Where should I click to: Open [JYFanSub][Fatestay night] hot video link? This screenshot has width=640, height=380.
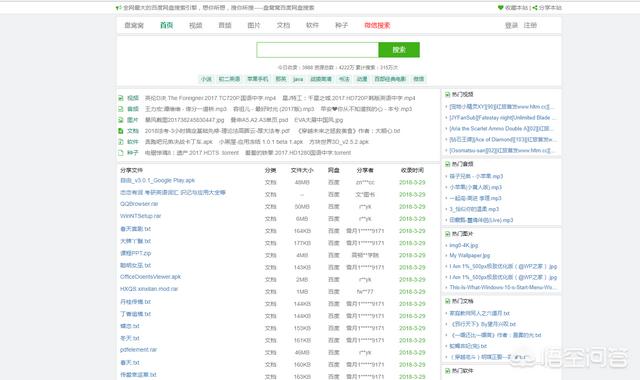click(502, 118)
